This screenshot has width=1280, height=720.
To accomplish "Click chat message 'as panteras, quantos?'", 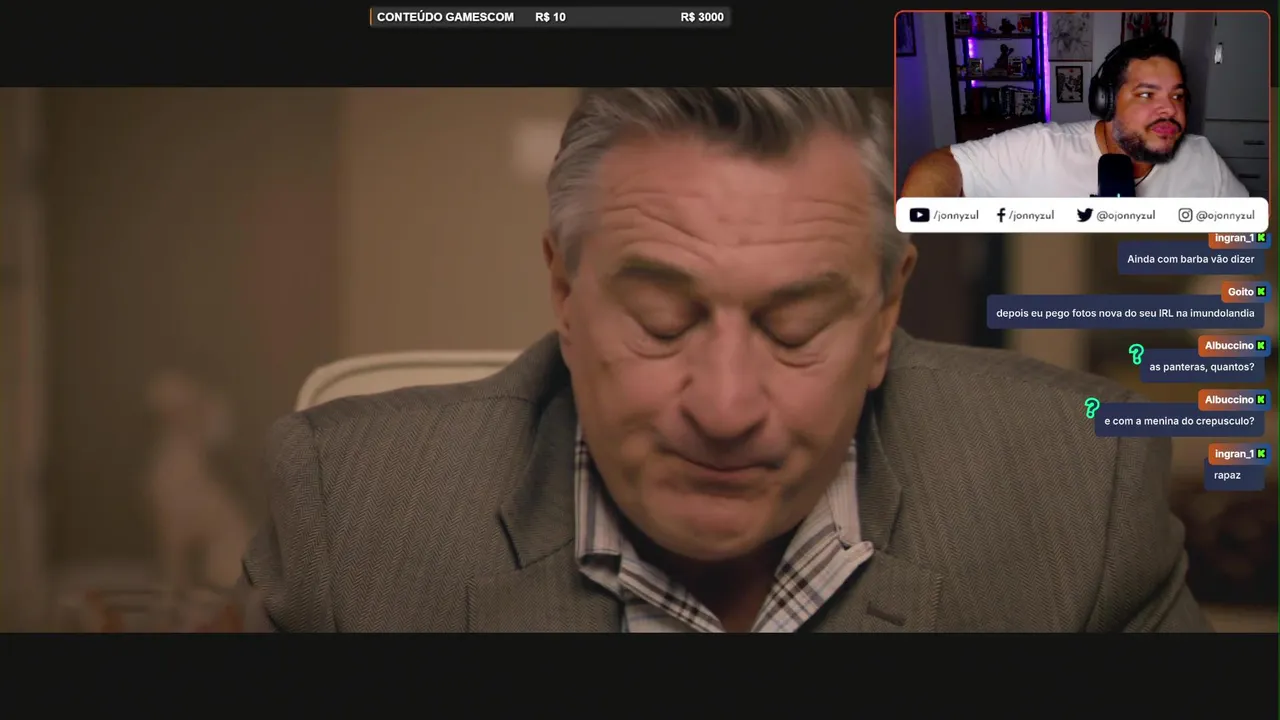I will point(1202,367).
